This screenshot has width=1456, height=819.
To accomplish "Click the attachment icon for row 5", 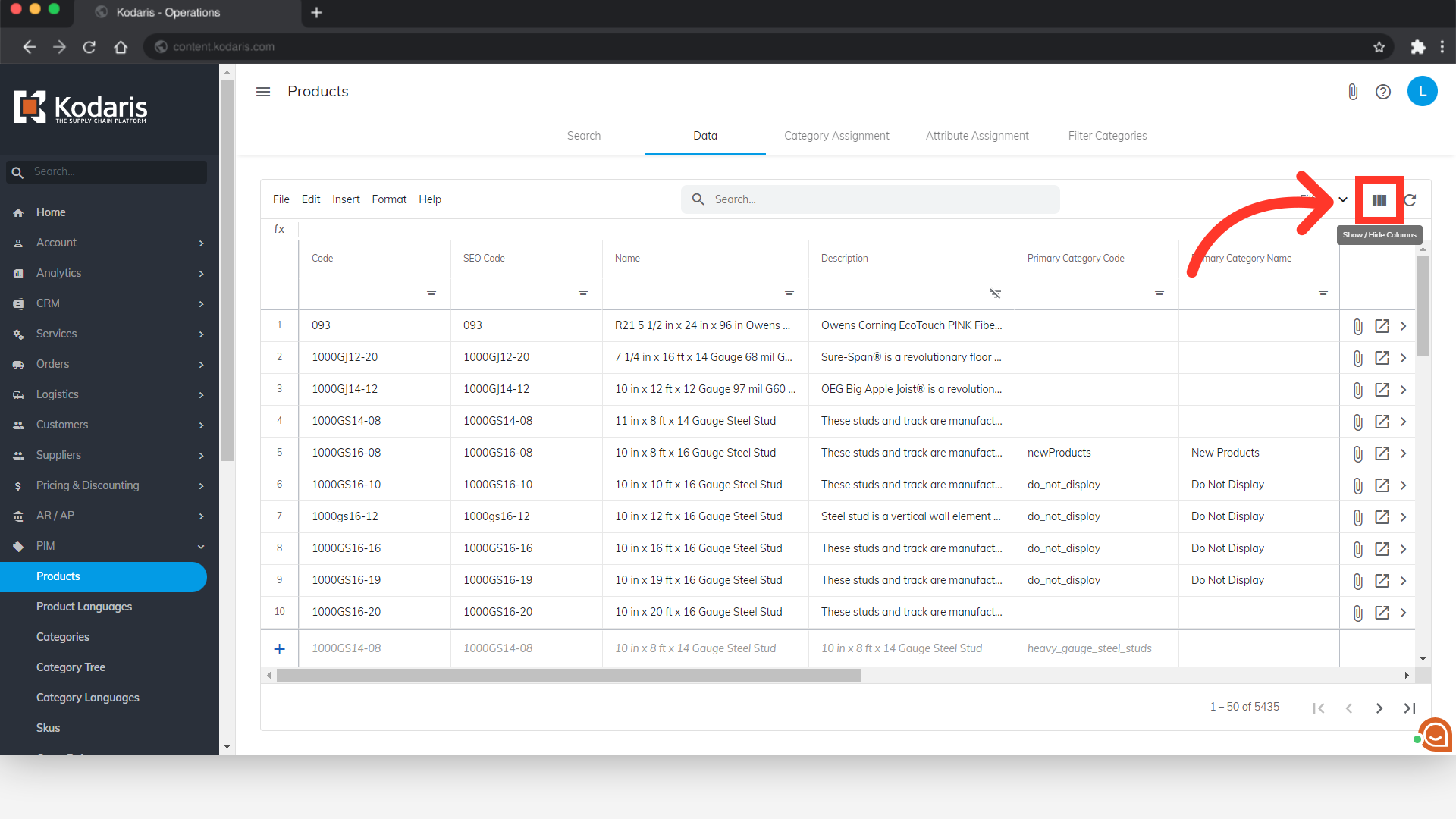I will tap(1357, 453).
